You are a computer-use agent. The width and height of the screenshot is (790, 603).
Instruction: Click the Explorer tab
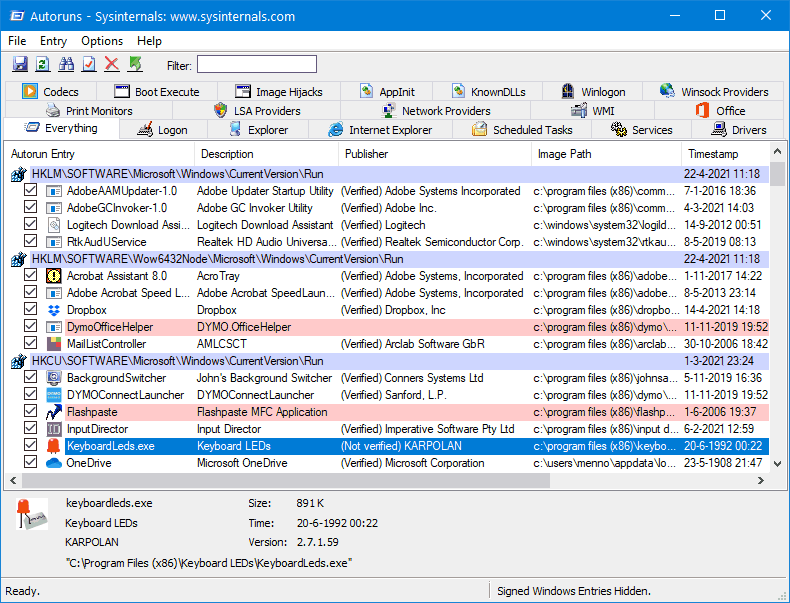258,130
